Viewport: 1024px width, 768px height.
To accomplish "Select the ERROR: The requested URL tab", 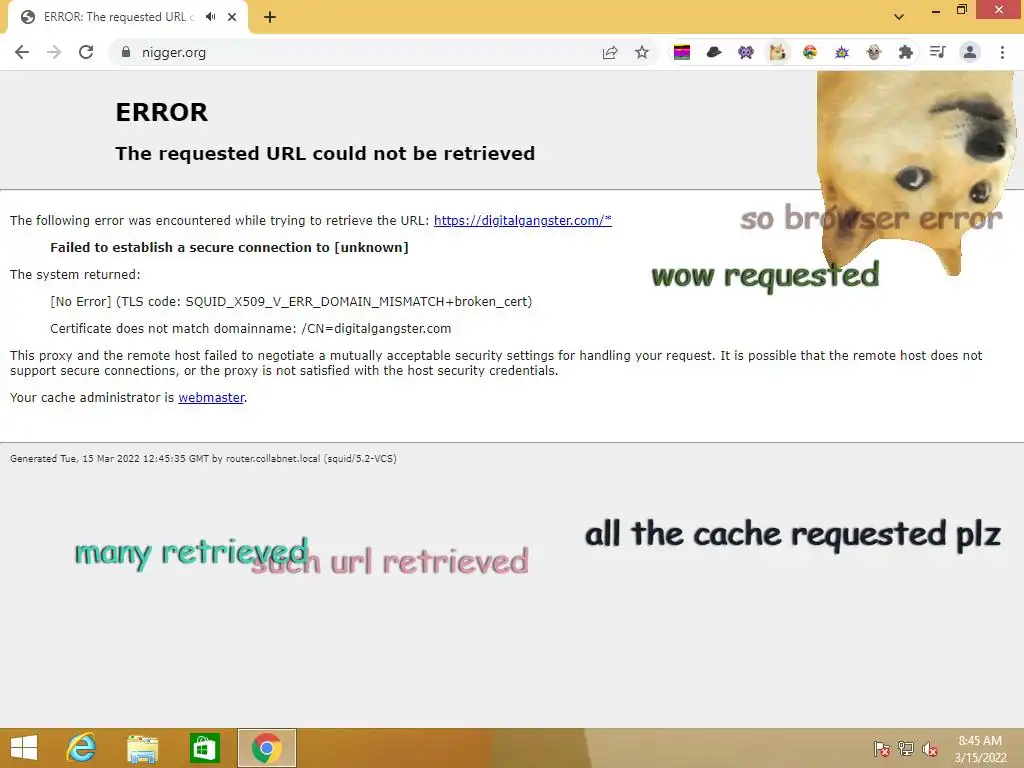I will [118, 17].
